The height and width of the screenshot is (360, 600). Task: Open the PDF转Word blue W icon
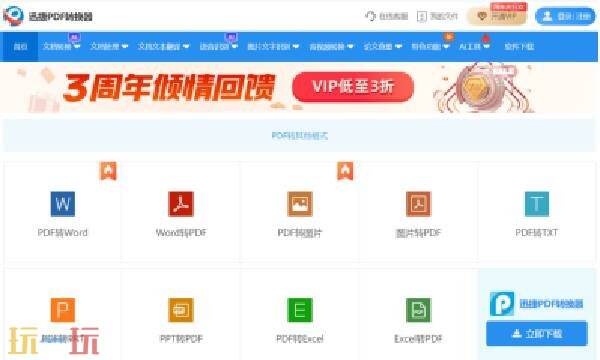(x=63, y=204)
